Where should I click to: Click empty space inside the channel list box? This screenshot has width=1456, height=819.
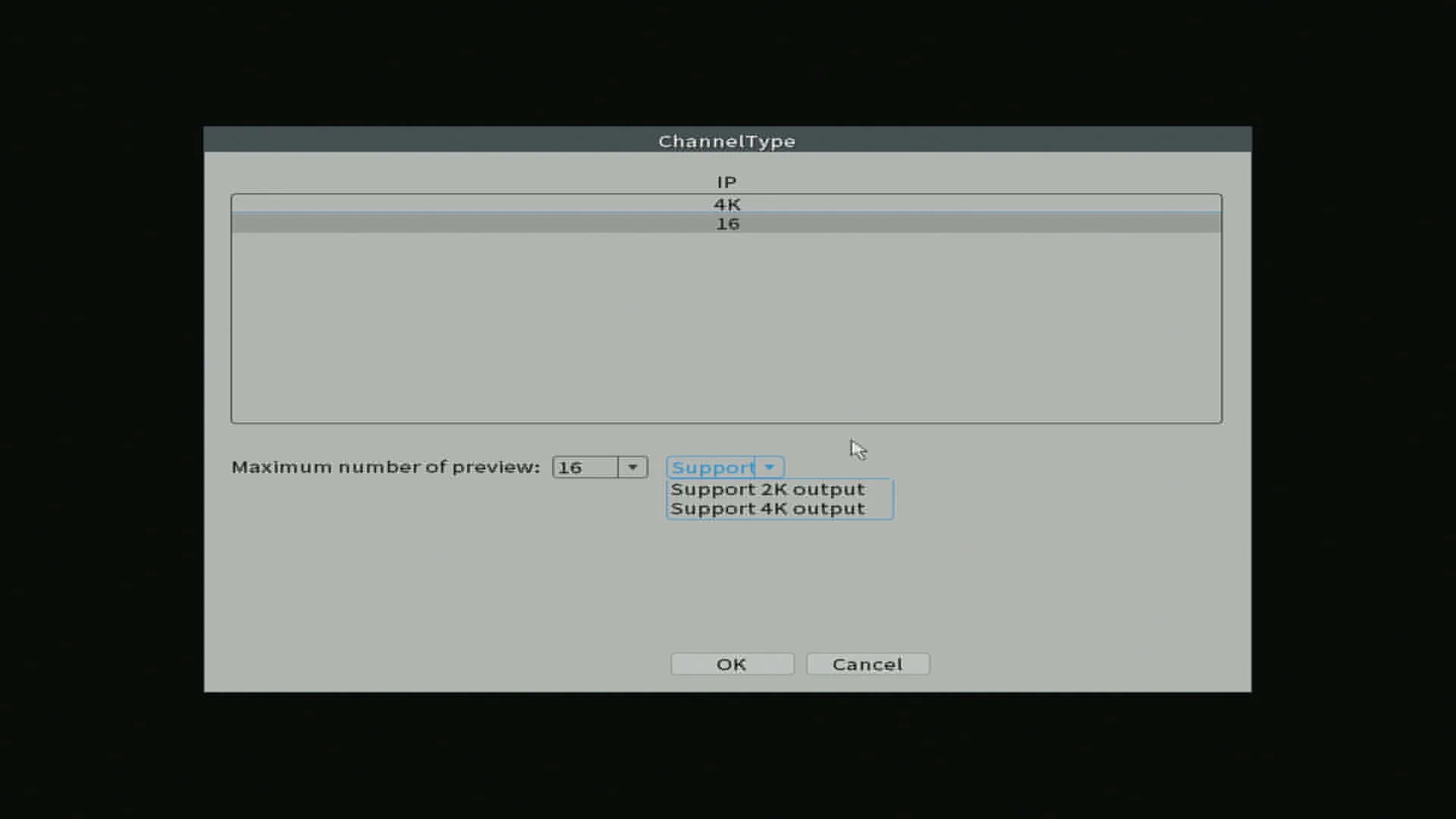(x=726, y=328)
